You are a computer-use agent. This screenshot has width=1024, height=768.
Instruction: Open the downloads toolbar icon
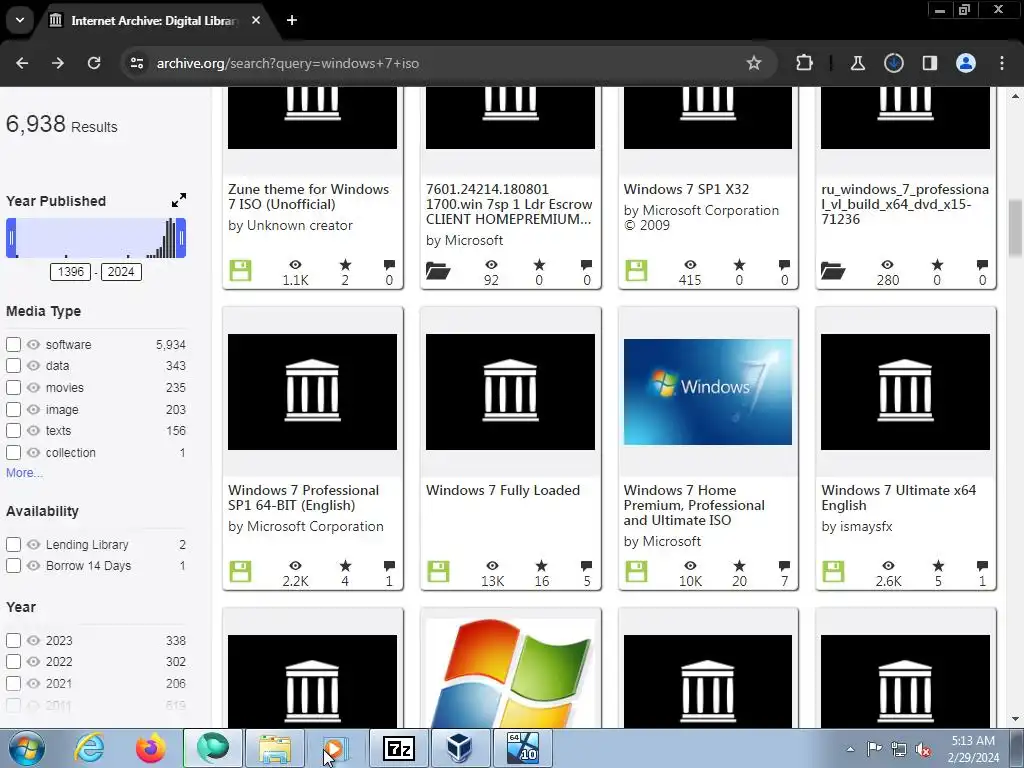[x=893, y=63]
